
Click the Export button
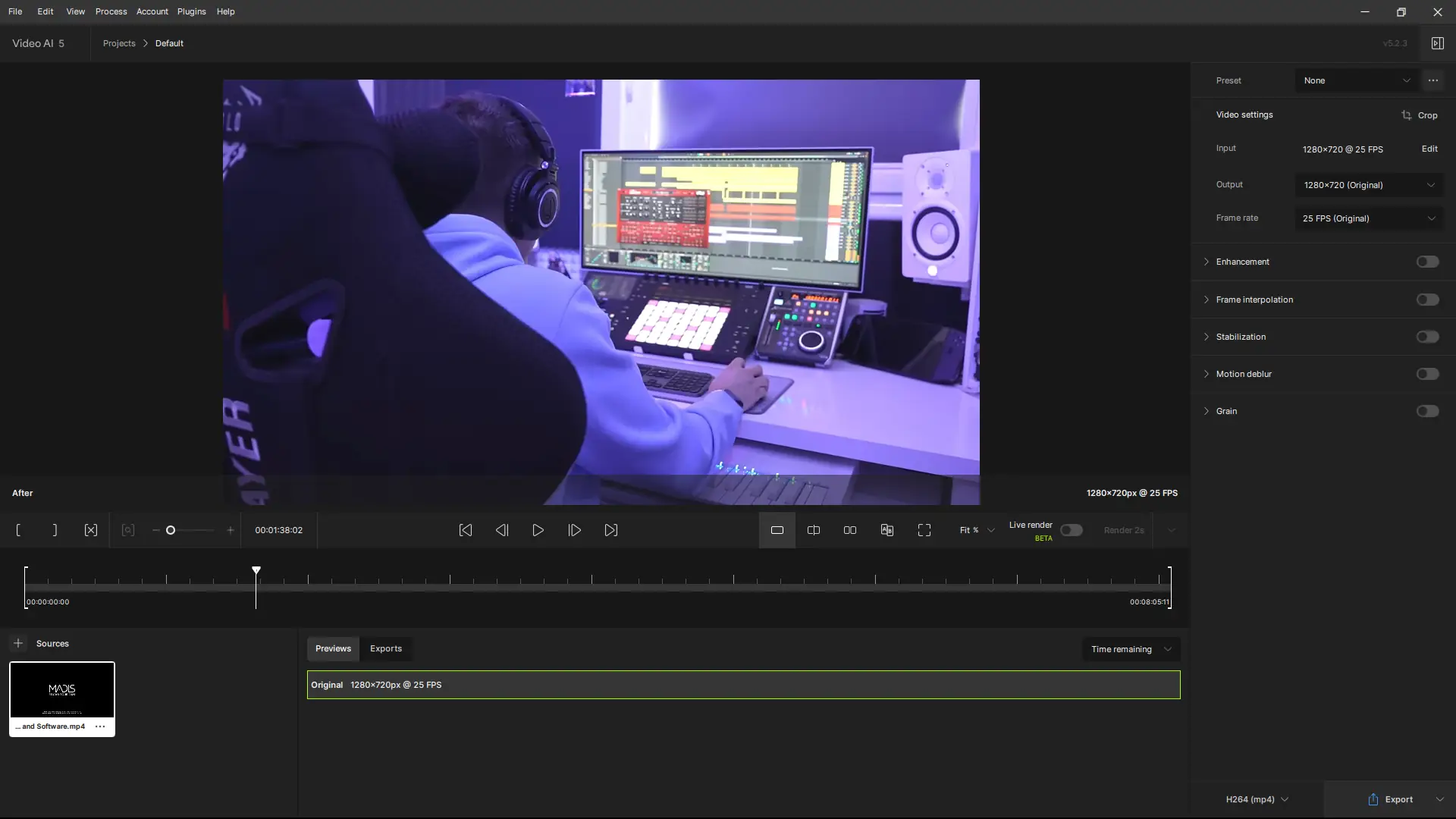[1391, 799]
